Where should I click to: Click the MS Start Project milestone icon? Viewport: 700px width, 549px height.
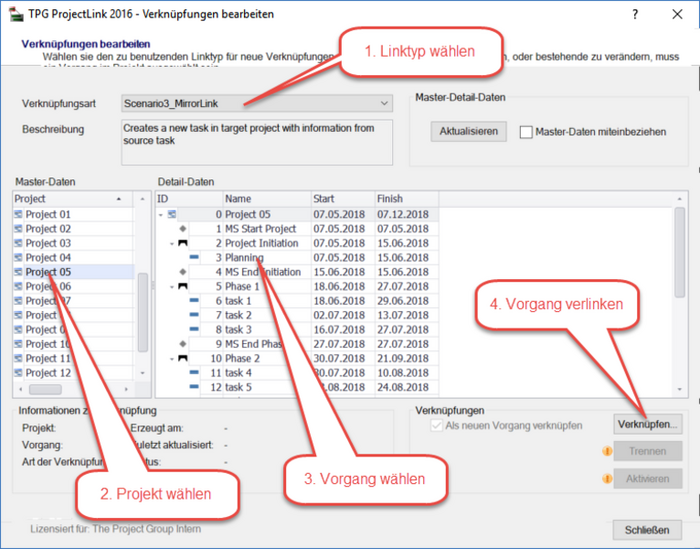[x=183, y=229]
